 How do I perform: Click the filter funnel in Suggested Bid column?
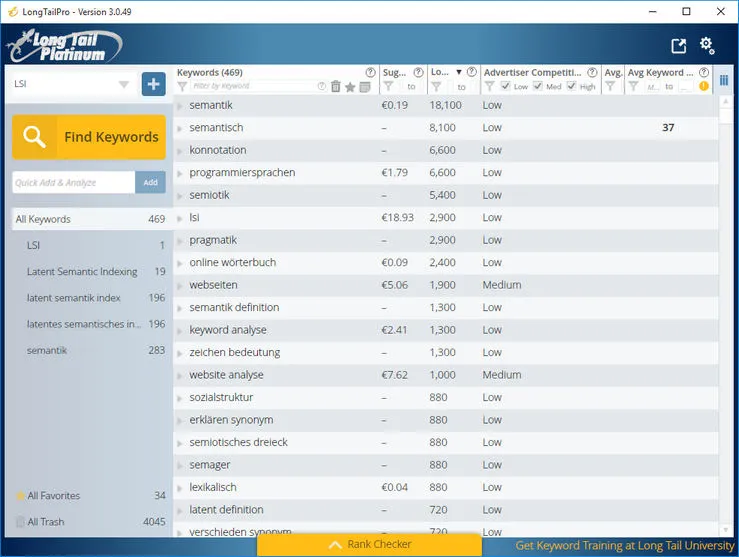pos(388,87)
